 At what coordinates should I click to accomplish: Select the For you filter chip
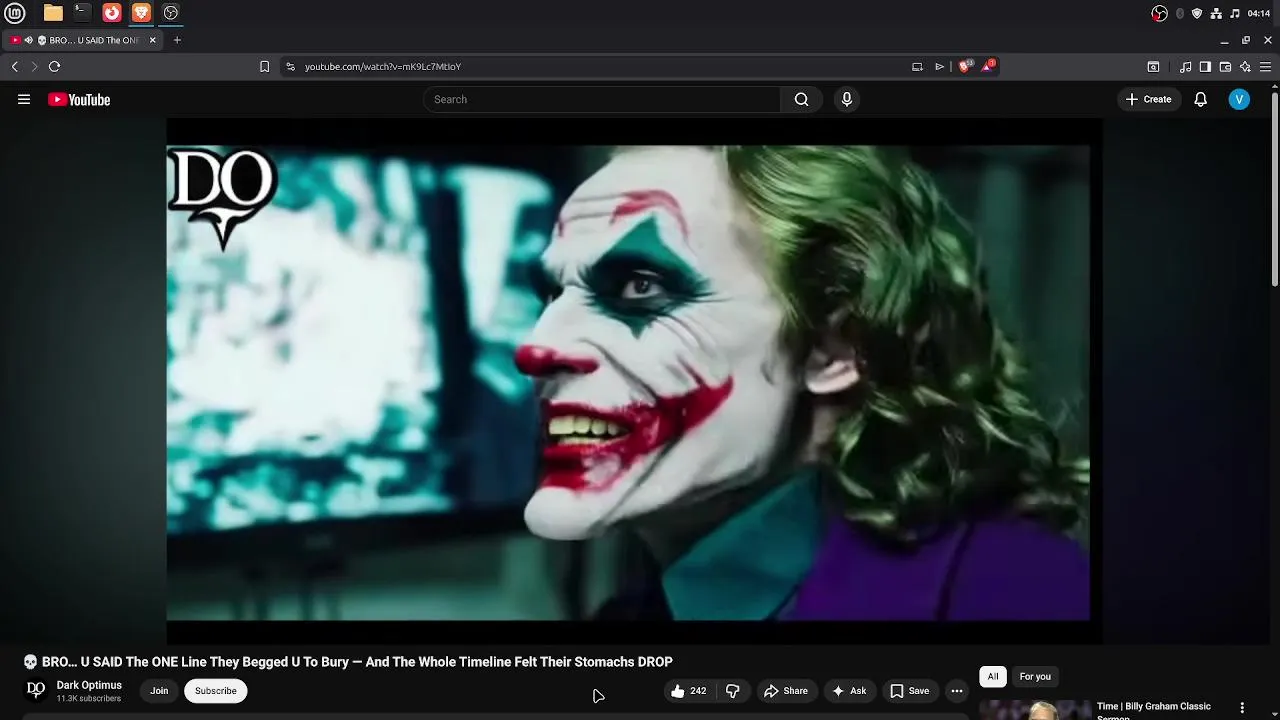(x=1035, y=676)
